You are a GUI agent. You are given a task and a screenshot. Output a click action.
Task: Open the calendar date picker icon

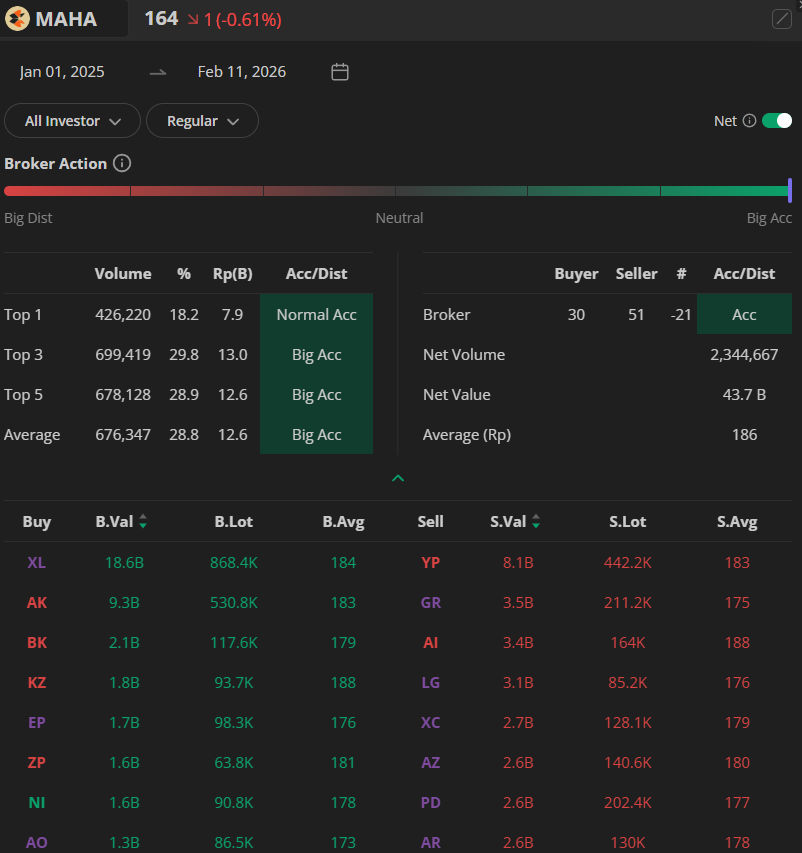pyautogui.click(x=340, y=72)
